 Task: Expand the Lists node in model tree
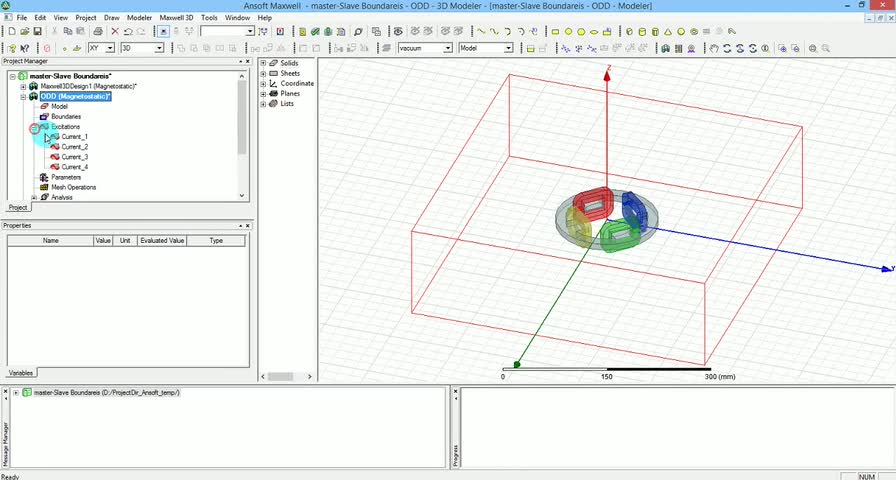(x=263, y=104)
